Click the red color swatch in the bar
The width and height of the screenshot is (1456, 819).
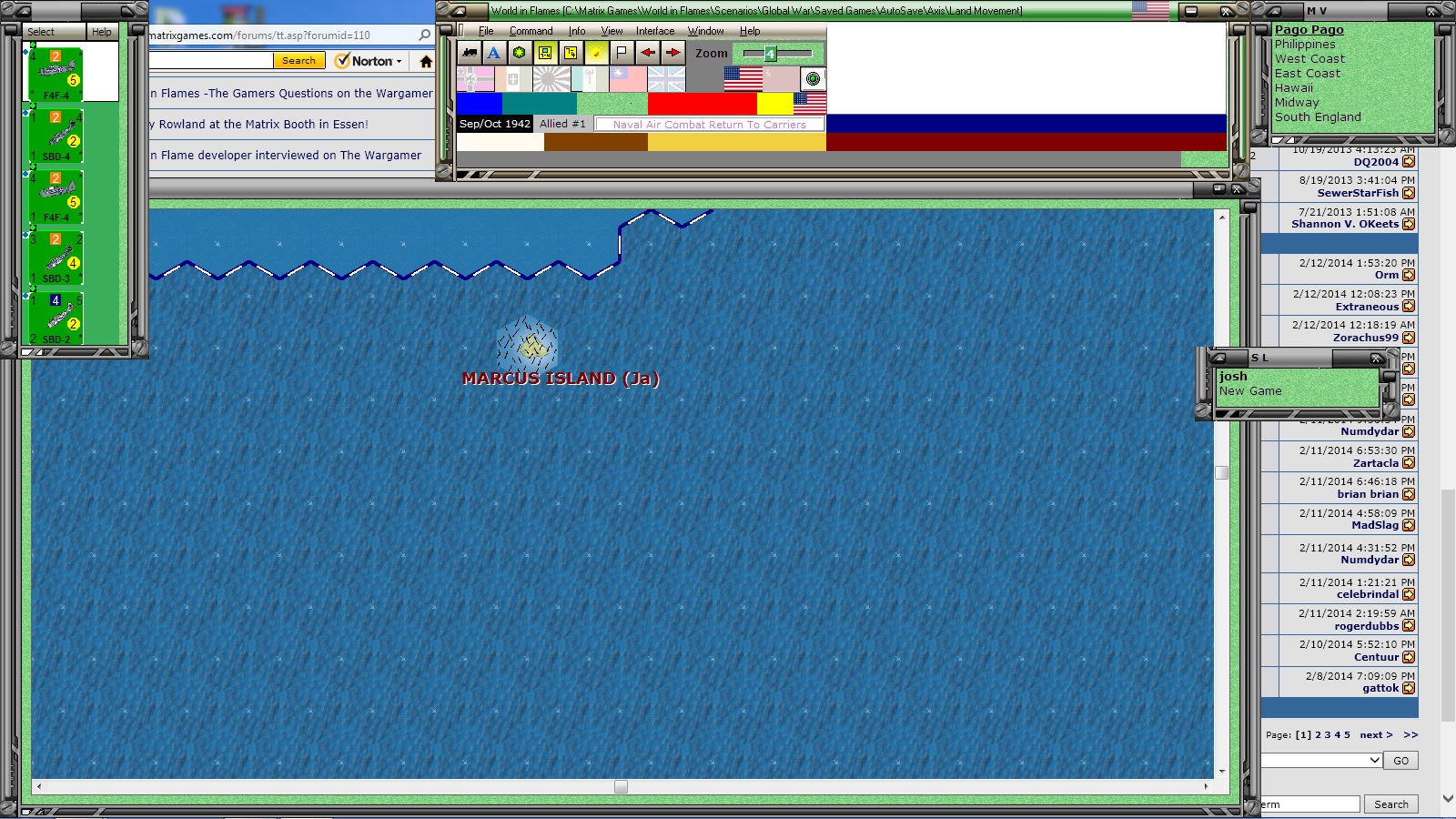click(702, 104)
